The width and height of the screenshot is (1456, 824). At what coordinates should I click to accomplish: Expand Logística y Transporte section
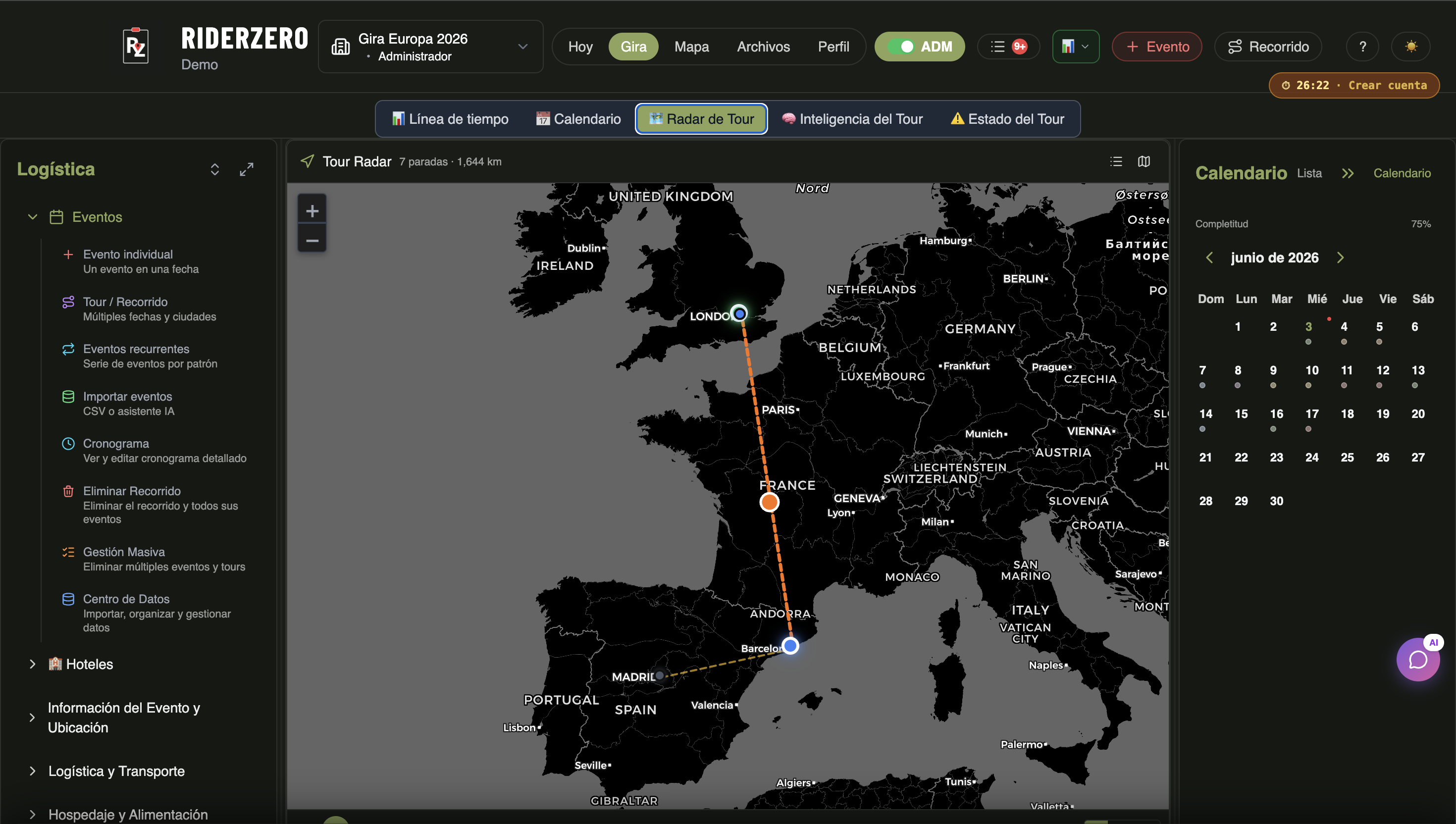click(32, 771)
